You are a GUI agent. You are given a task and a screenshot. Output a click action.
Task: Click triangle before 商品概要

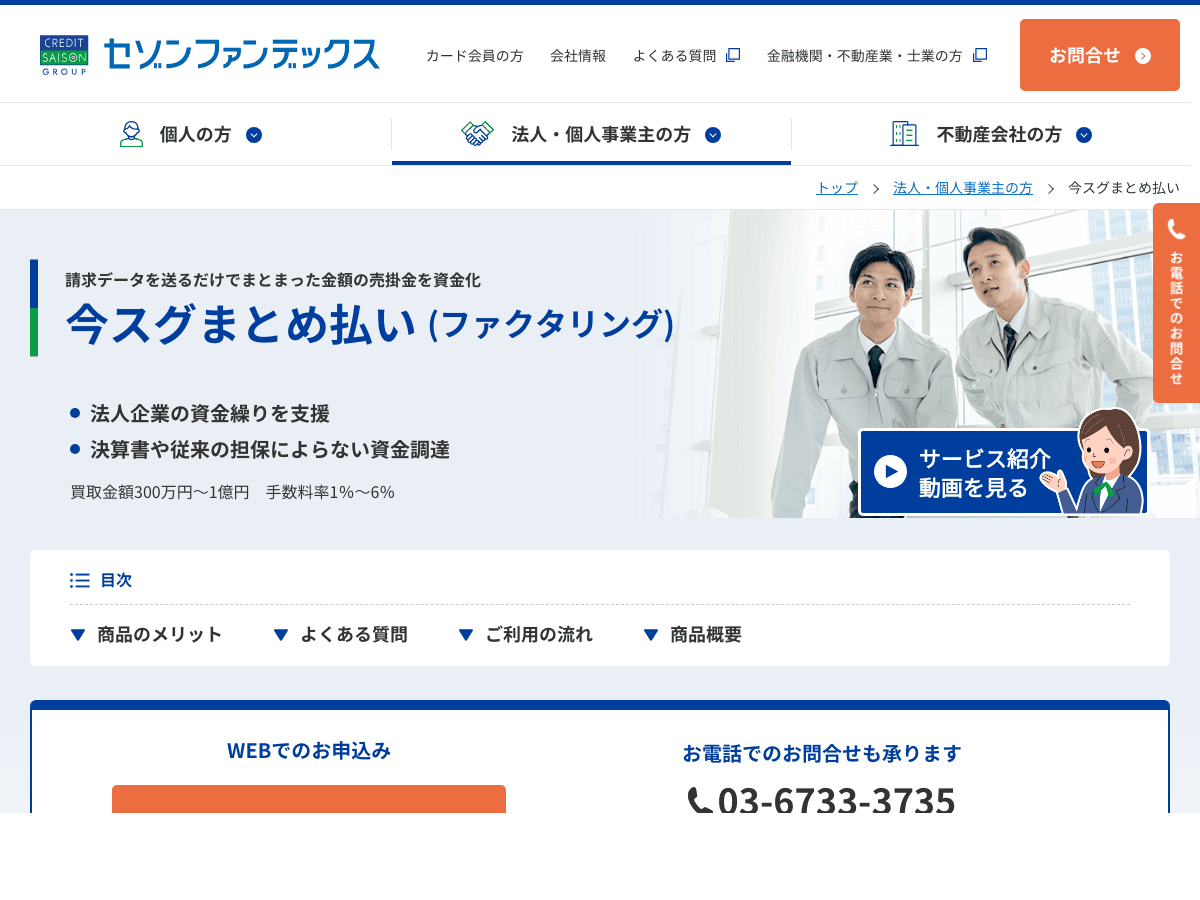(651, 635)
